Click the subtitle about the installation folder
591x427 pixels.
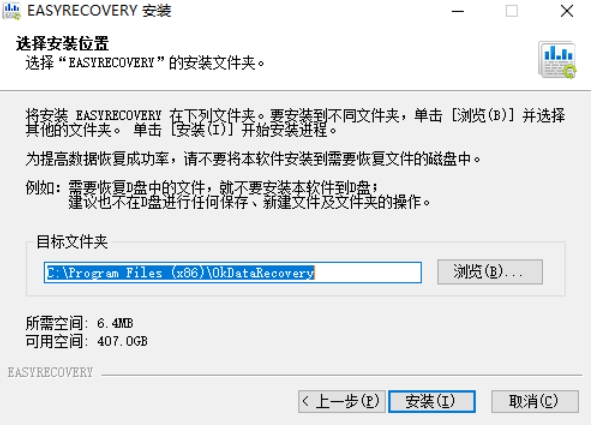point(145,63)
